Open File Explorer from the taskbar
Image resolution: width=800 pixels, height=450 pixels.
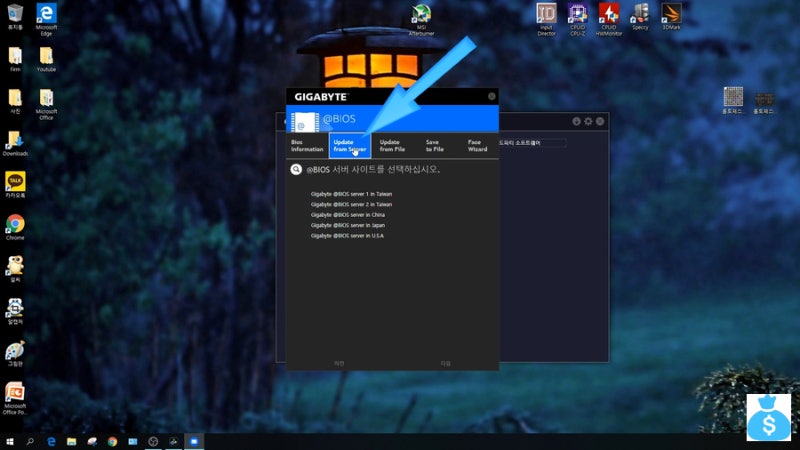[71, 441]
